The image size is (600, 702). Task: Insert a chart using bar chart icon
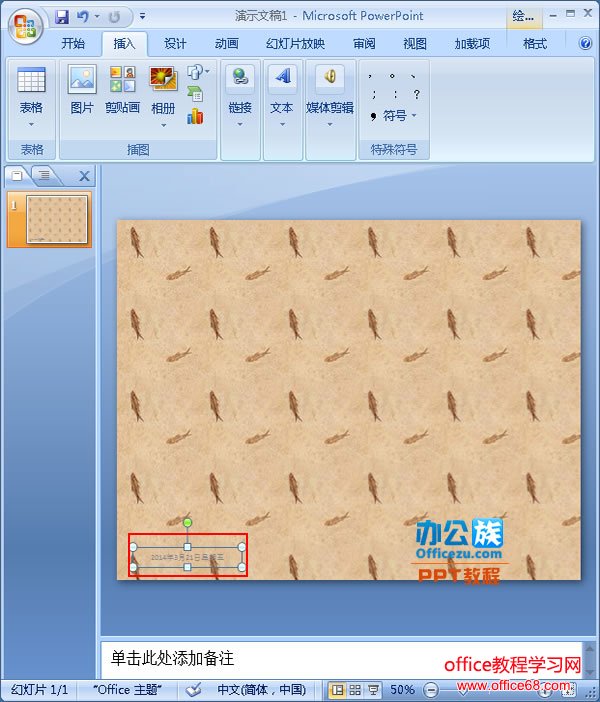pyautogui.click(x=195, y=116)
